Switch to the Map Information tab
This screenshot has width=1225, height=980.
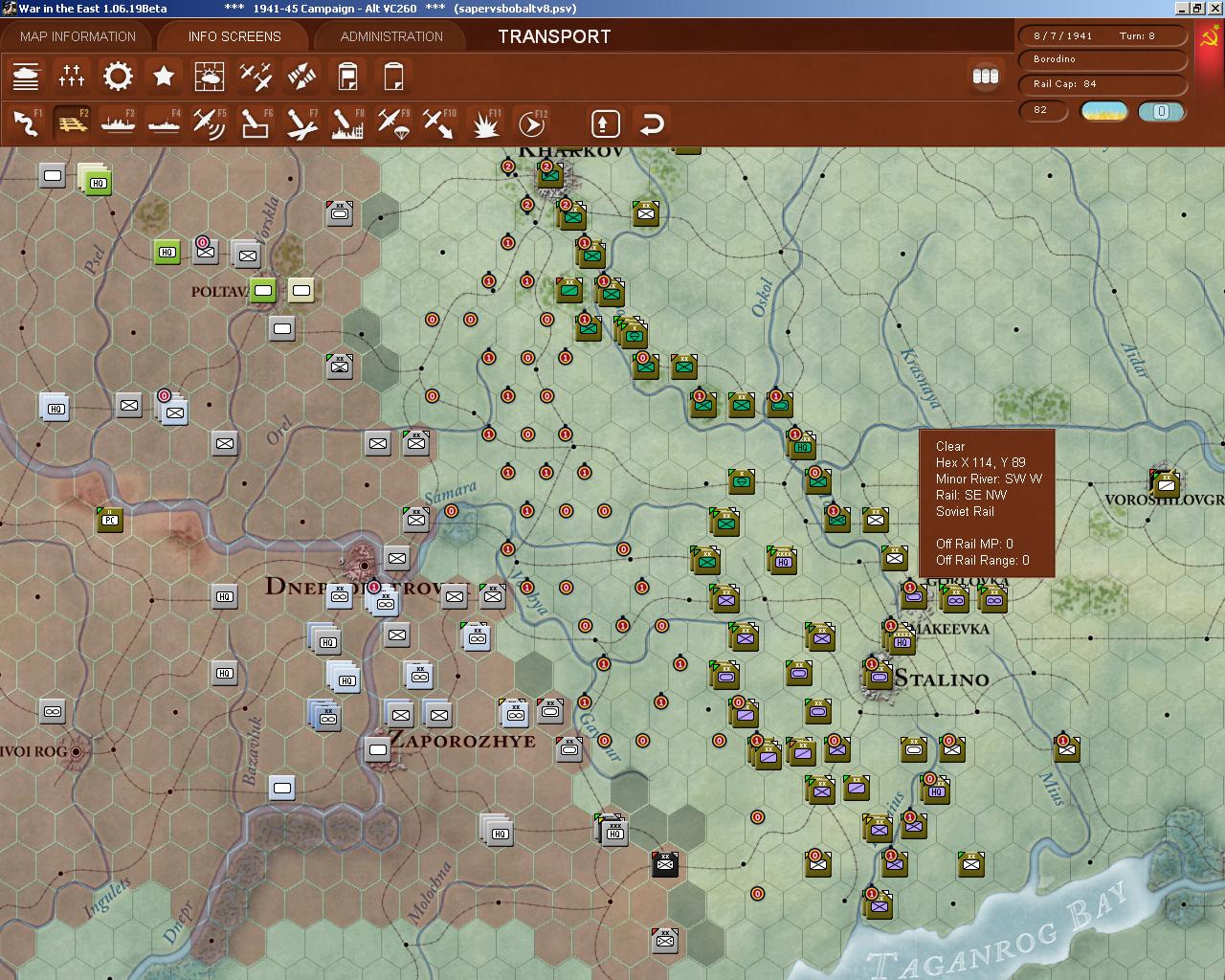coord(78,36)
